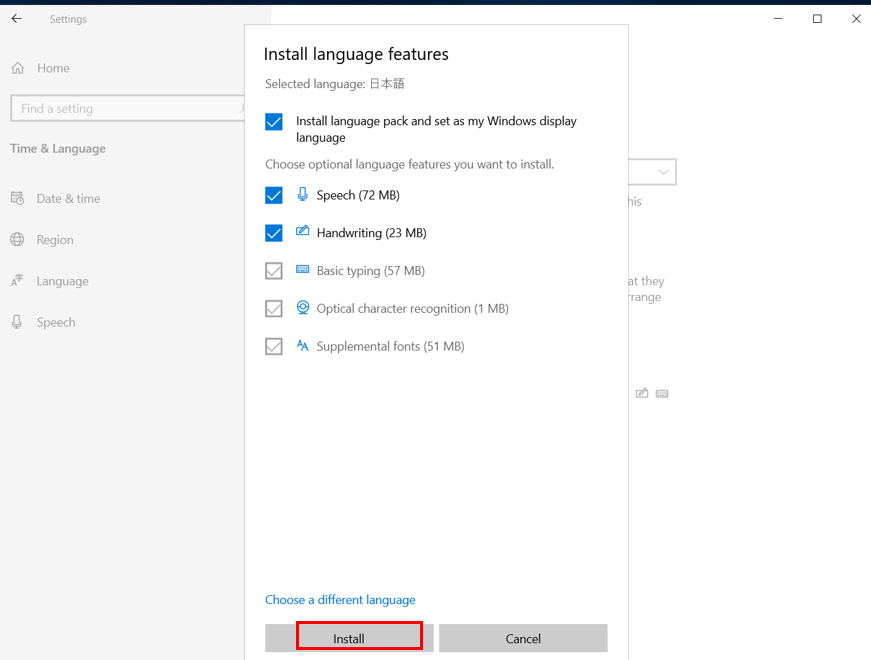
Task: Click the Install language features heading
Action: [x=356, y=54]
